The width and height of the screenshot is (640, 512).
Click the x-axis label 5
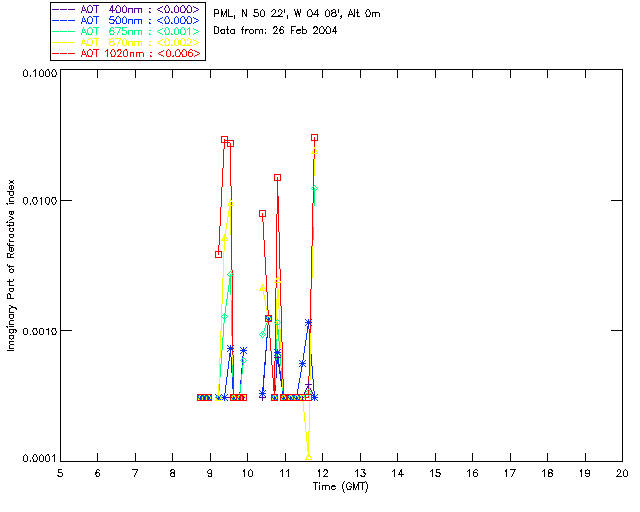coord(60,473)
